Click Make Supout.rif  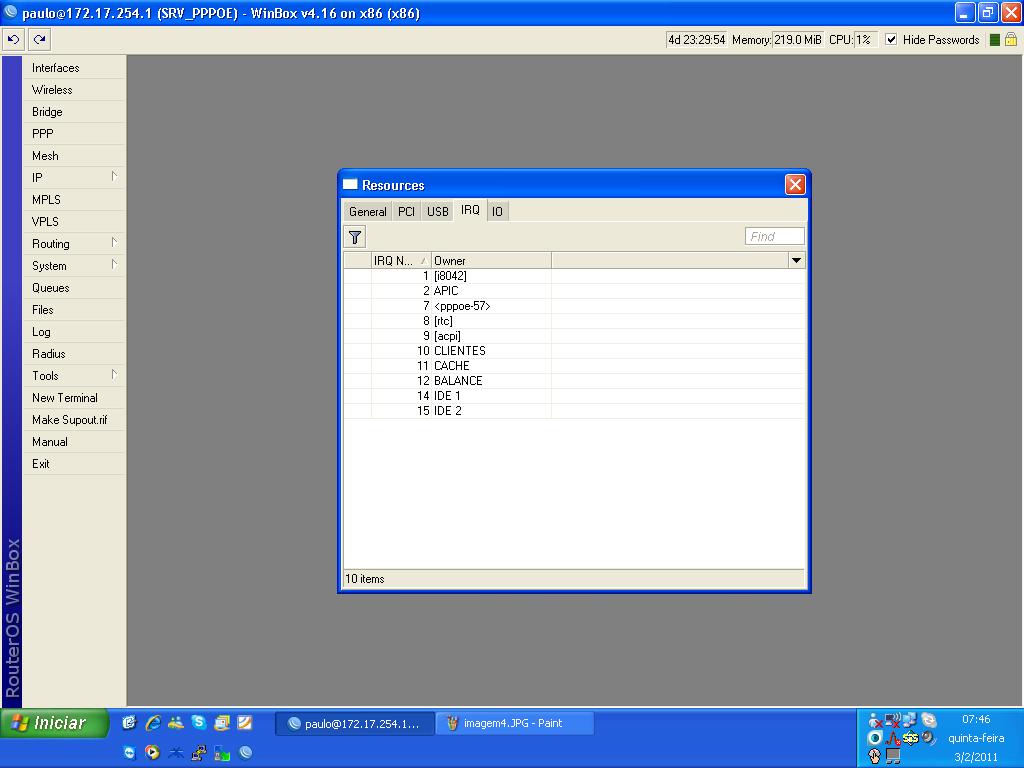click(x=73, y=420)
